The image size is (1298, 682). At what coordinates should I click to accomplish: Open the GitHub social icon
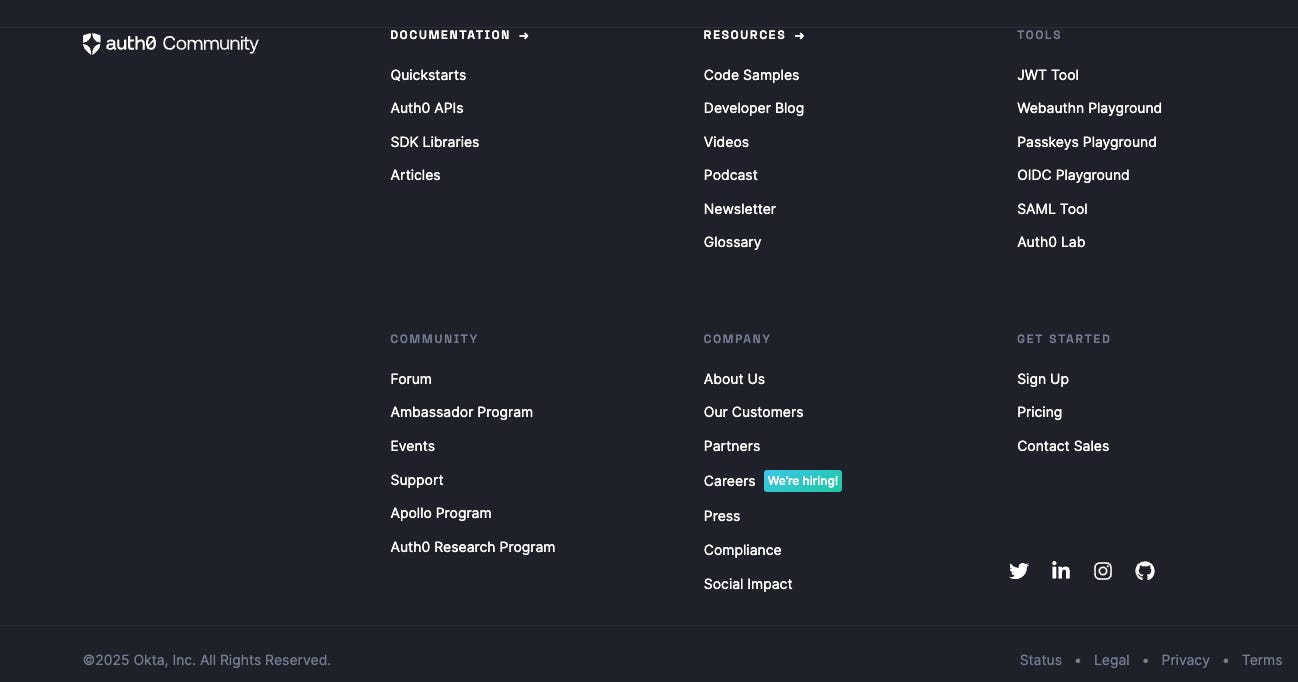pos(1145,571)
